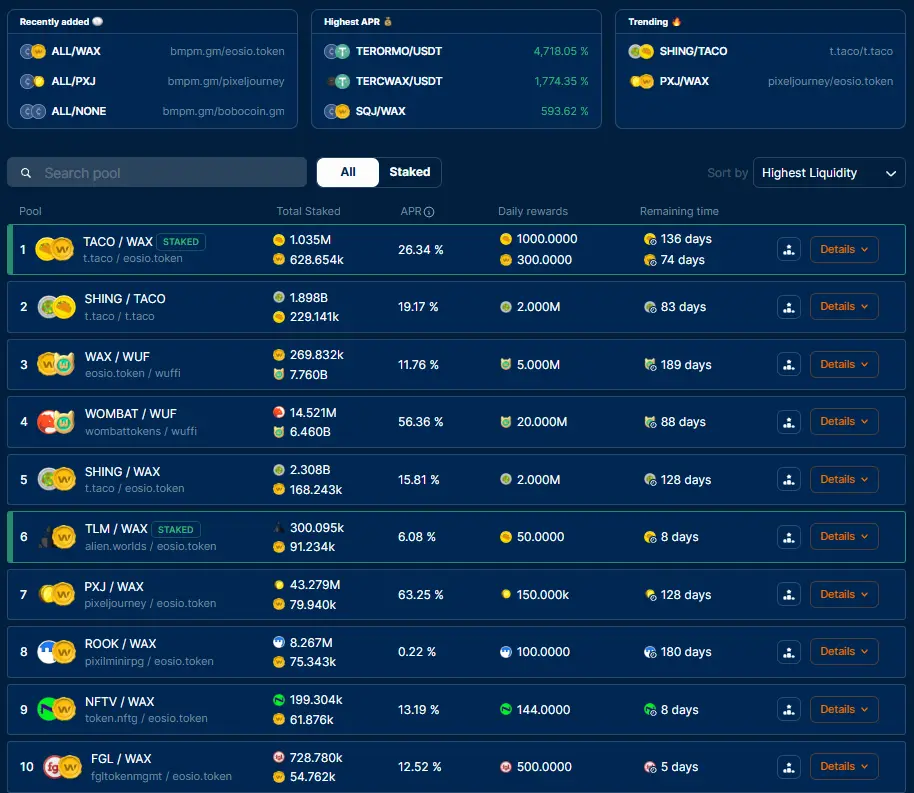Click the 56.36 % APR value

click(421, 422)
